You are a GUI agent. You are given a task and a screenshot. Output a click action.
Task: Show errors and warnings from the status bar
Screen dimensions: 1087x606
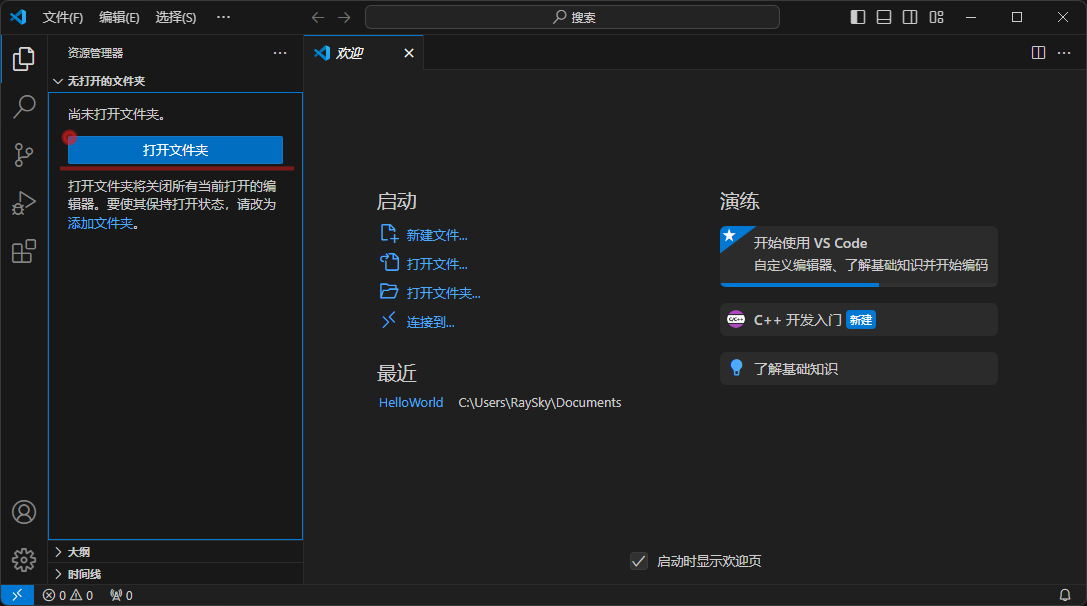tap(68, 595)
